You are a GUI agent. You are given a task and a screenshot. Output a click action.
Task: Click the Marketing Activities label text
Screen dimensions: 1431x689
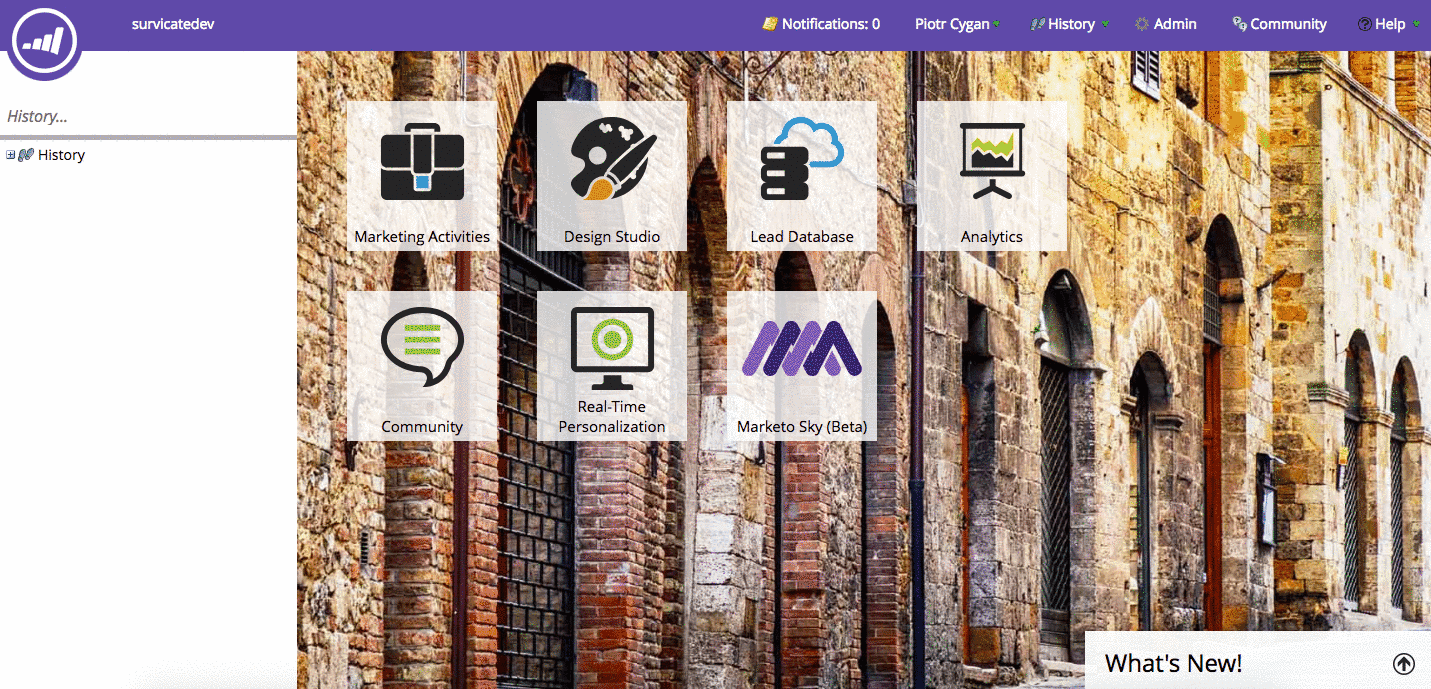pos(422,237)
